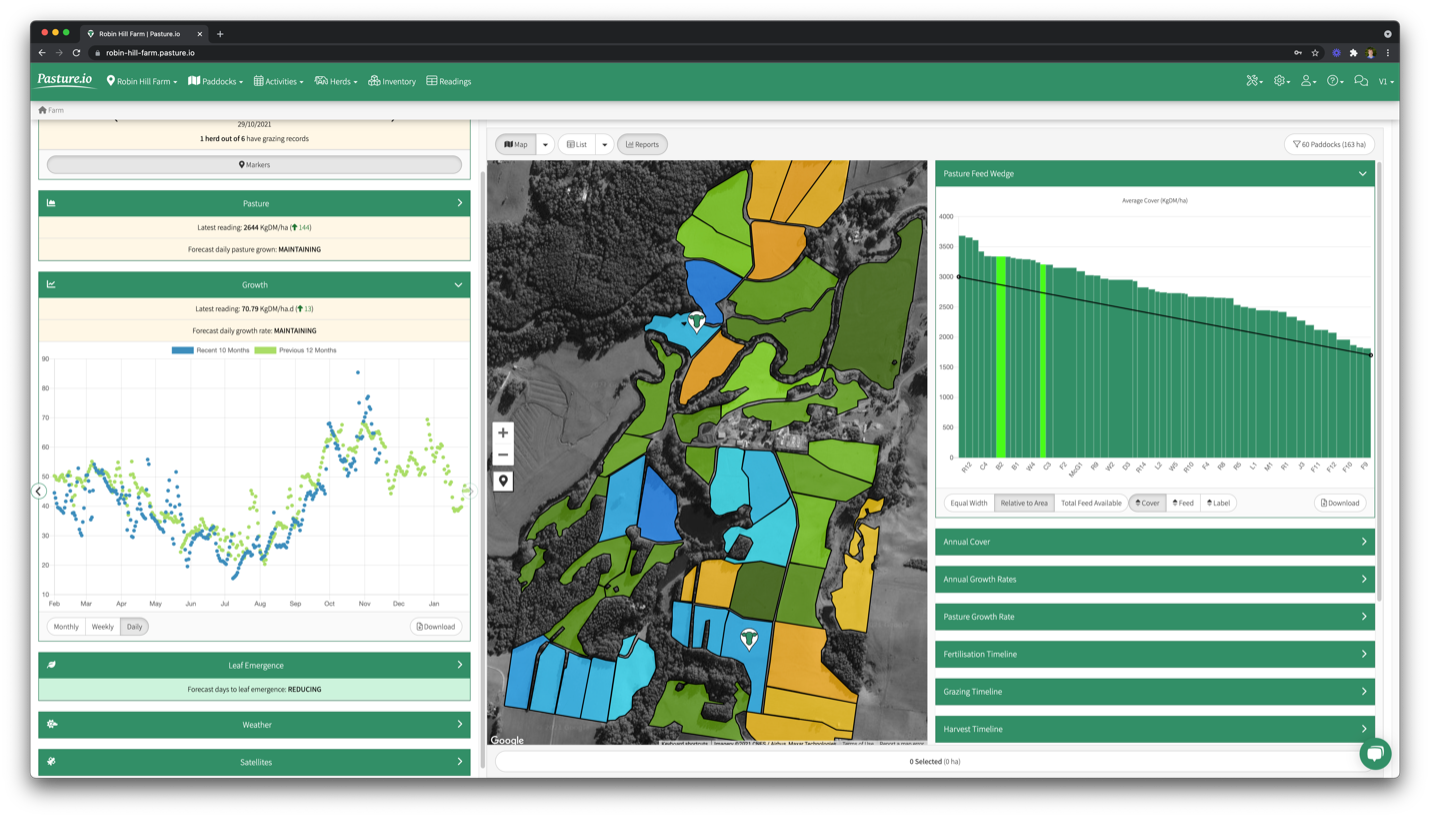Open the live chat support bubble
Screen dimensions: 1430x821
pos(1375,754)
